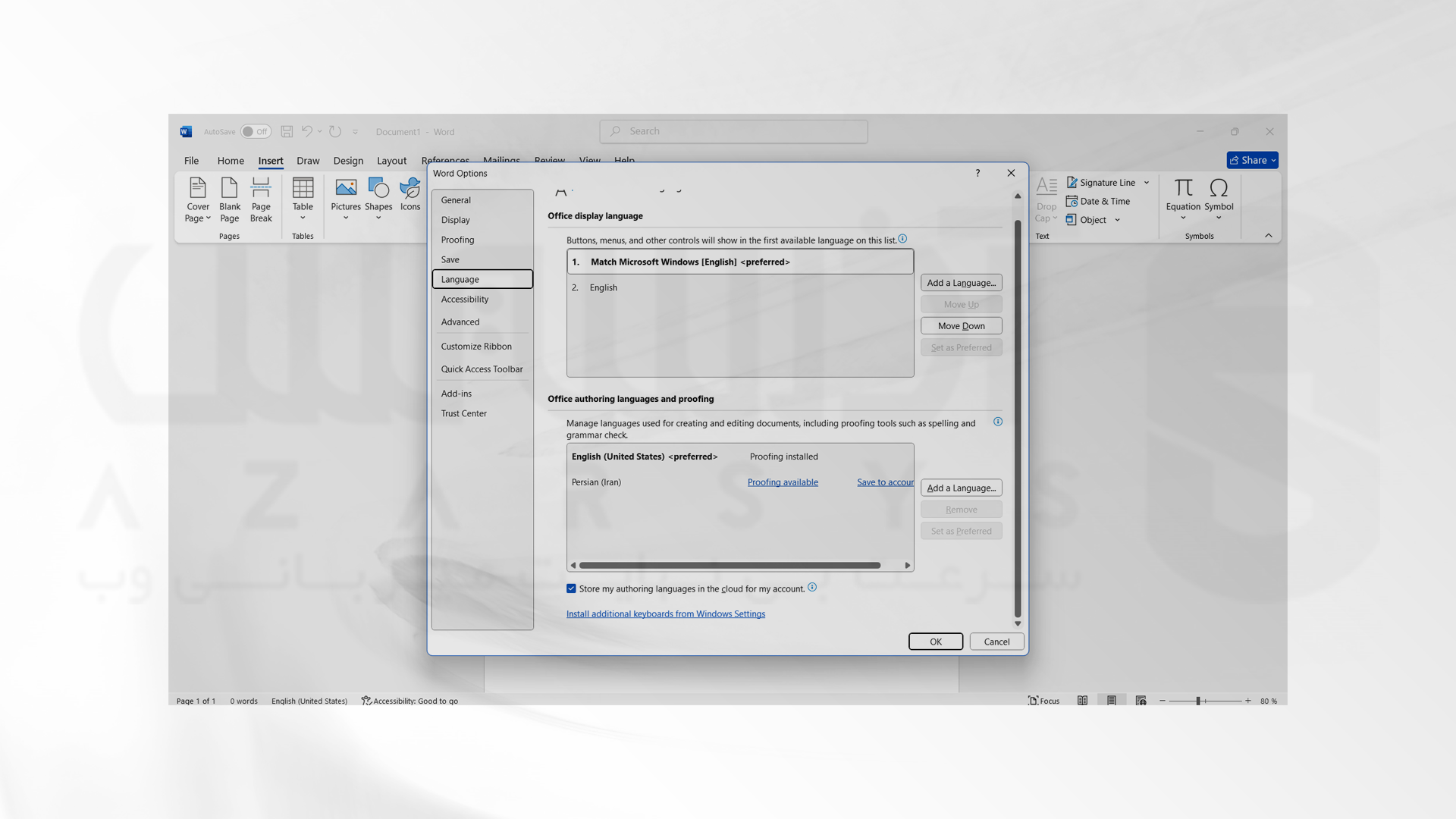1456x819 pixels.
Task: Select Customize Ribbon category
Action: 482,347
